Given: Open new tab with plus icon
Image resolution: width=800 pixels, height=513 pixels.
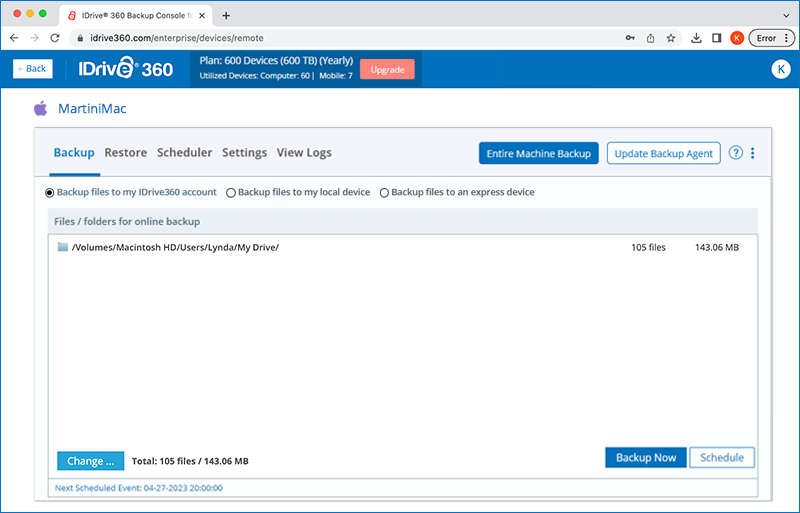Looking at the screenshot, I should (226, 16).
